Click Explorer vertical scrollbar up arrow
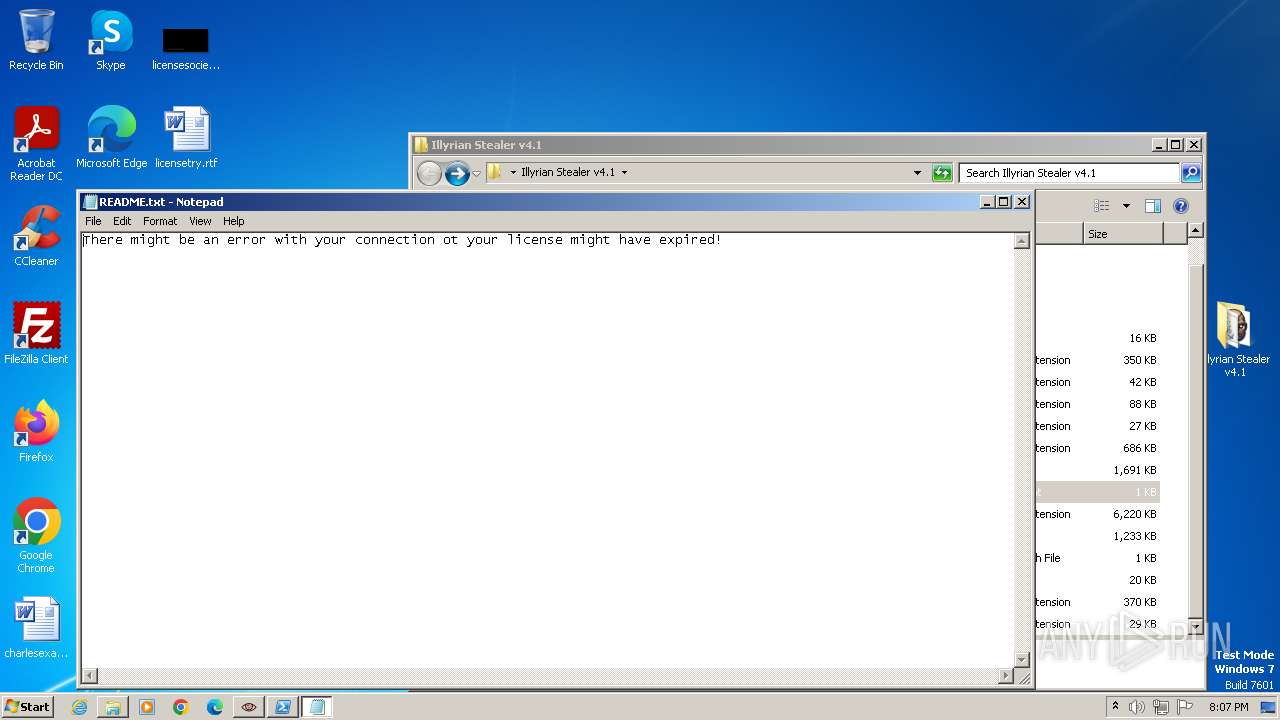This screenshot has width=1280, height=720. point(1195,230)
